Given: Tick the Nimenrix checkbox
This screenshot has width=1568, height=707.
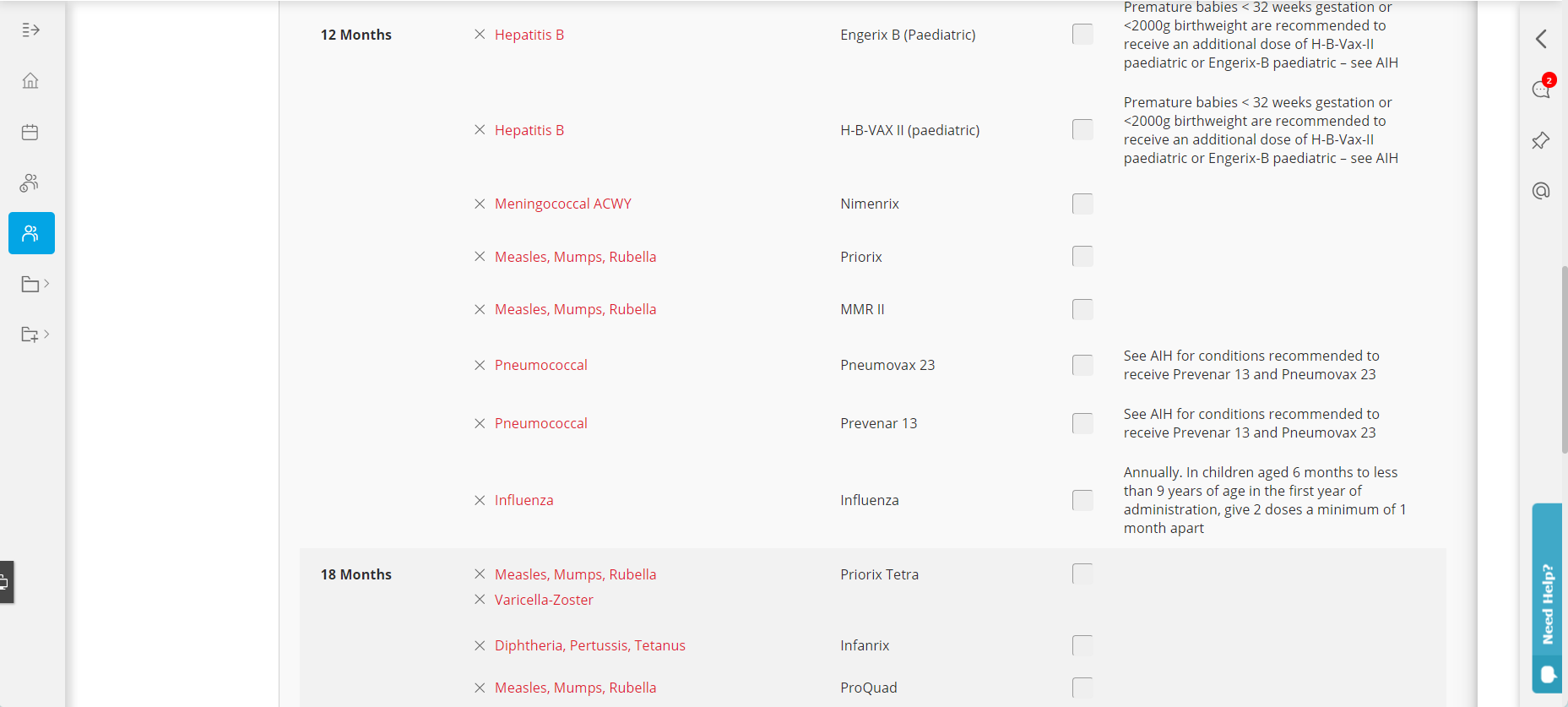Looking at the screenshot, I should coord(1082,204).
